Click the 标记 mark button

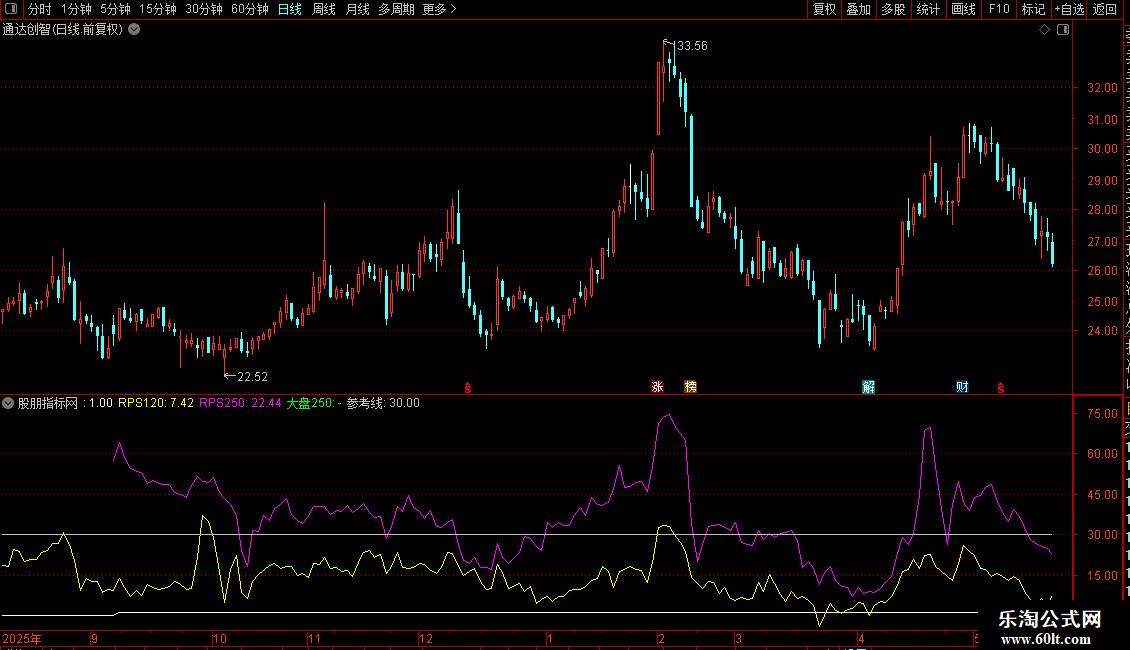point(1033,9)
